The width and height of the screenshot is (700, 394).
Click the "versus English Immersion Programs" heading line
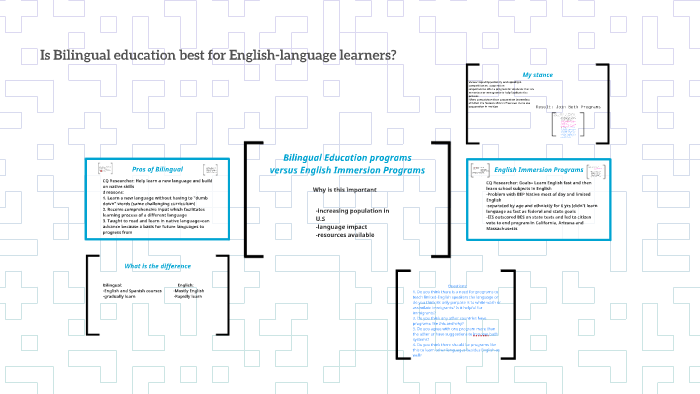[347, 170]
